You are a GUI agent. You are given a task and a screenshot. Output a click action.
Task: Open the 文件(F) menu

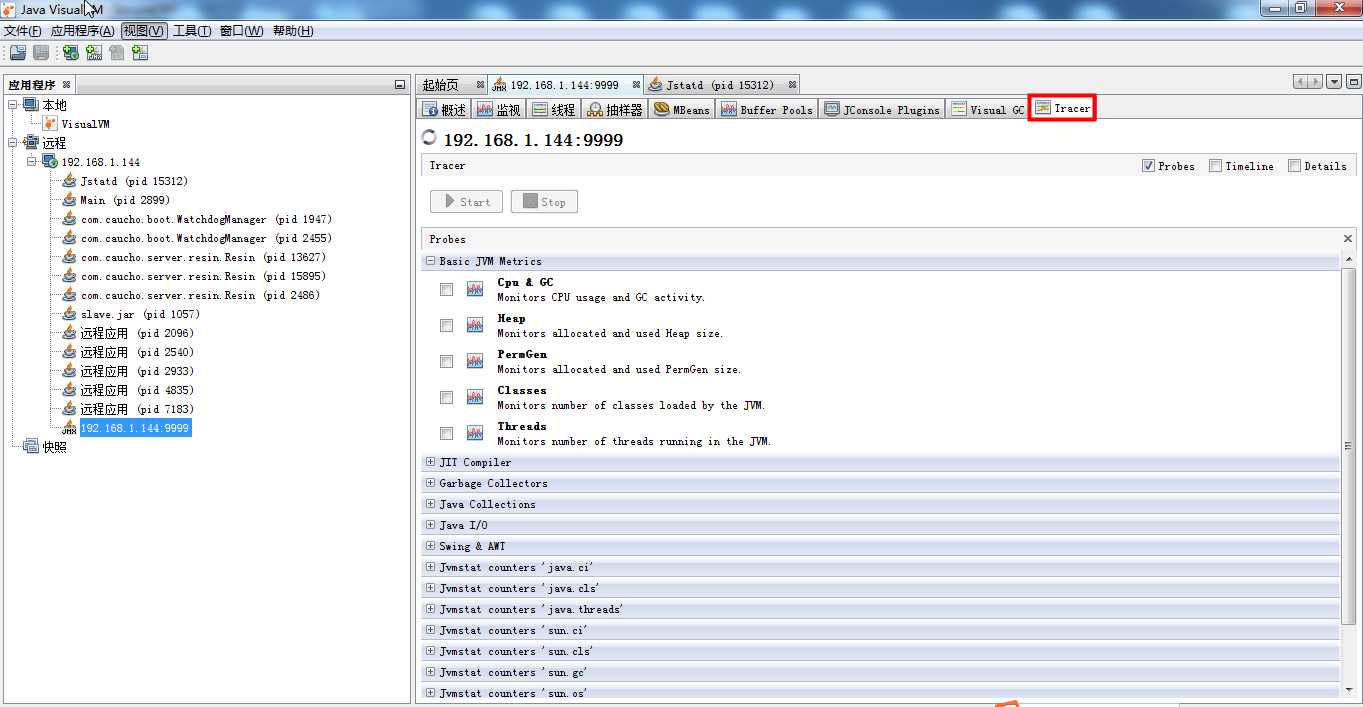point(23,31)
